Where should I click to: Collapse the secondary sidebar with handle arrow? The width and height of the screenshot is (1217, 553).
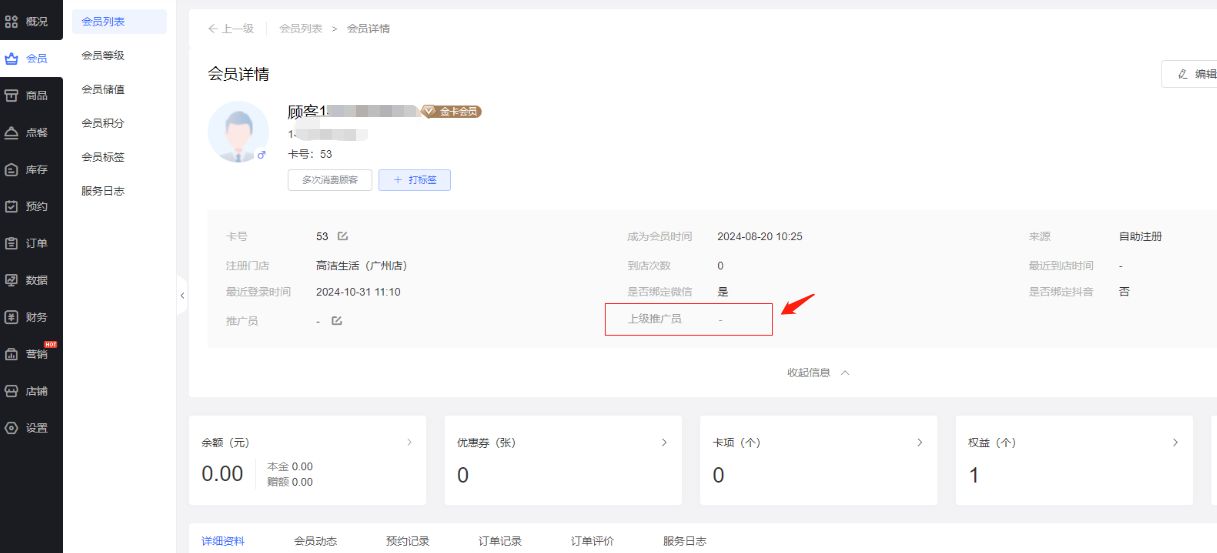(x=182, y=295)
